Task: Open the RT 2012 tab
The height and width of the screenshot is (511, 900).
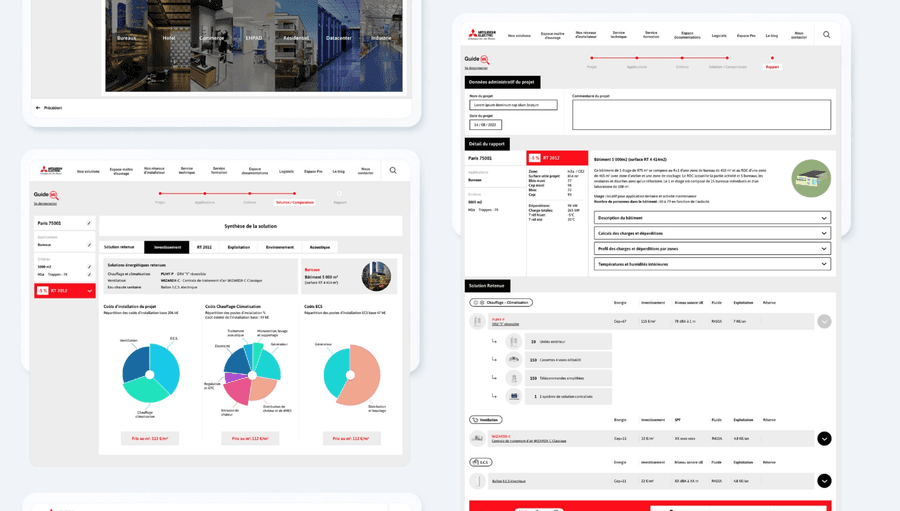Action: (x=204, y=247)
